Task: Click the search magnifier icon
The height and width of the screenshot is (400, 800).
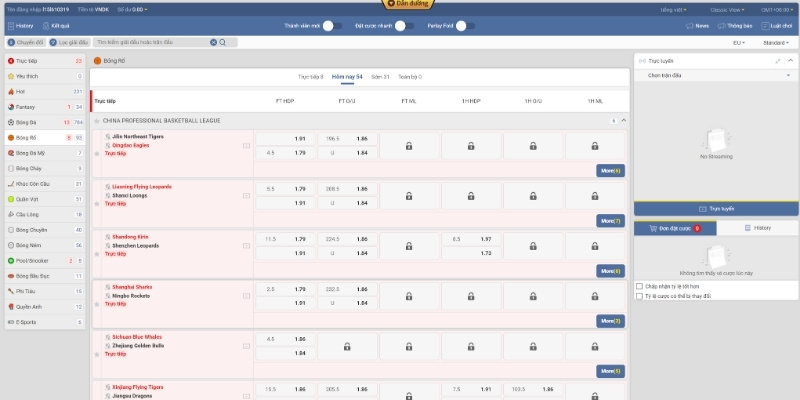Action: (x=222, y=43)
